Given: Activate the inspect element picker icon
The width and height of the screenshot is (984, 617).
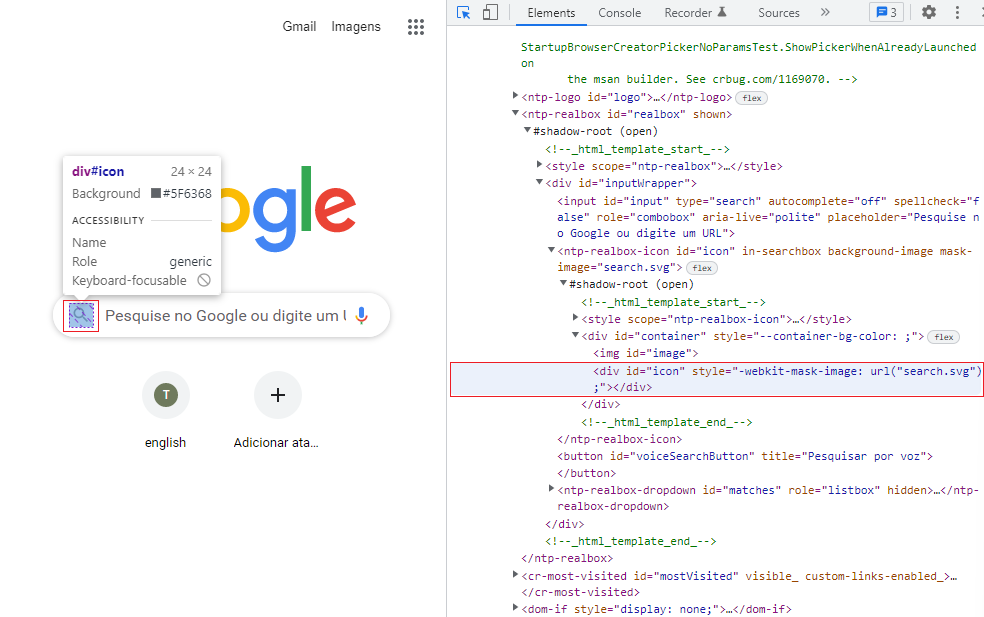Looking at the screenshot, I should pyautogui.click(x=464, y=13).
